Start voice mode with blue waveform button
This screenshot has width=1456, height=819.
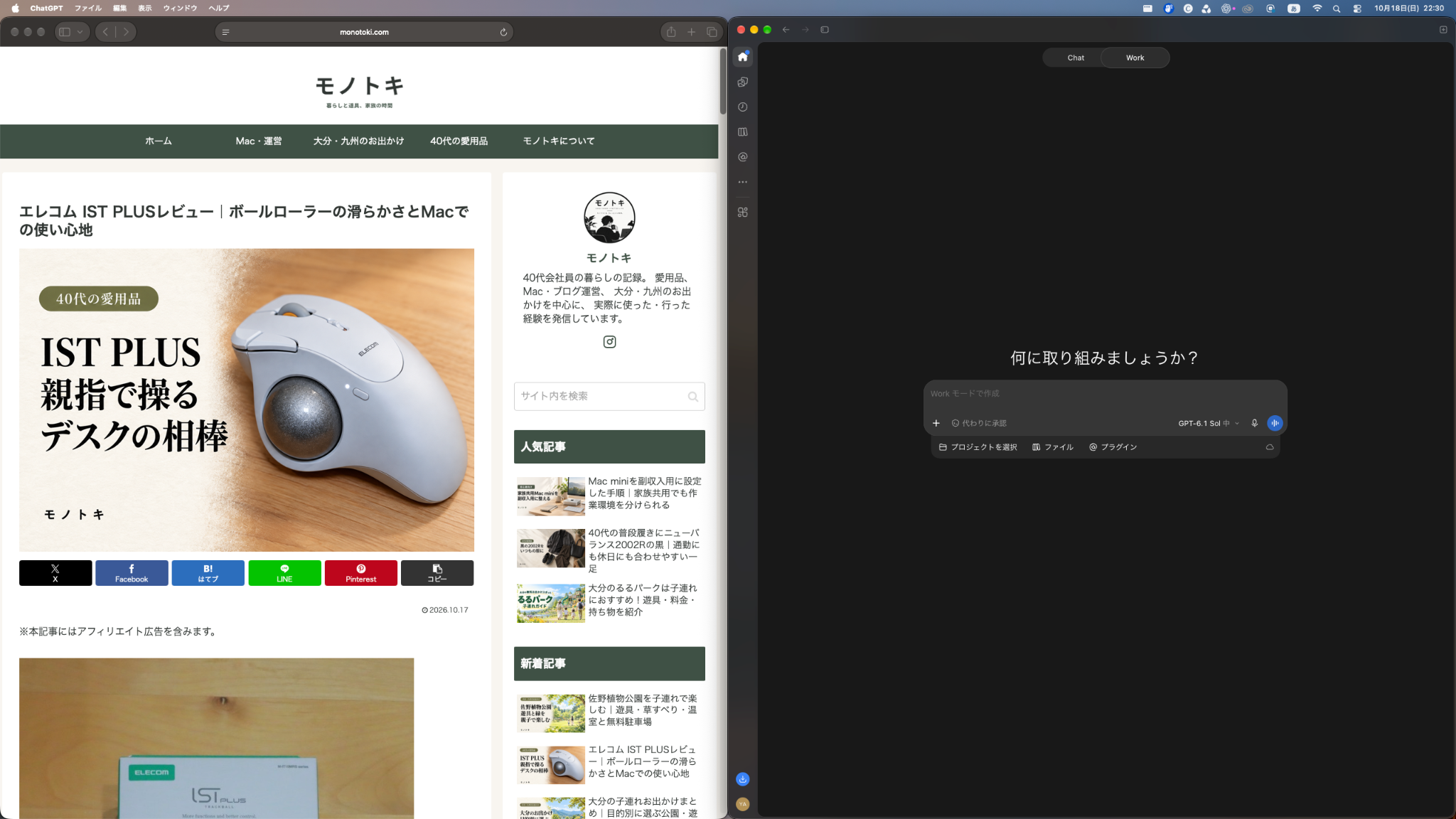(x=1275, y=423)
